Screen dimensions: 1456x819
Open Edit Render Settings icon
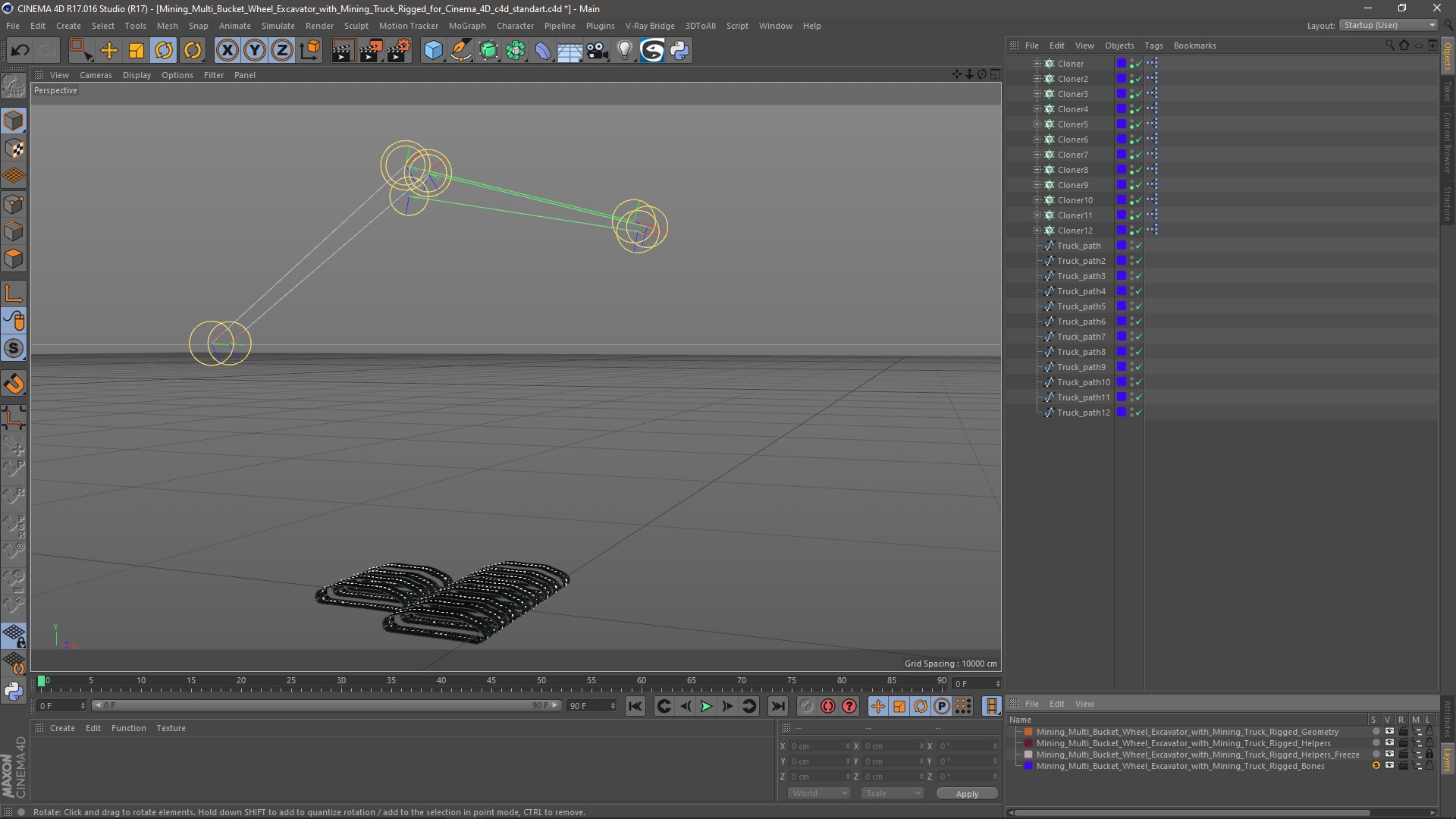399,51
